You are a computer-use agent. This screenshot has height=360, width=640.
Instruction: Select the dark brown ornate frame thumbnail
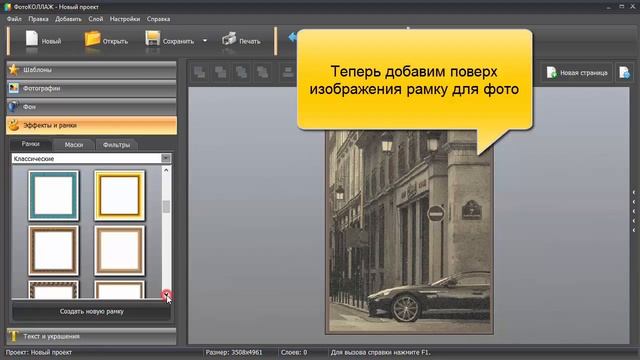(53, 251)
